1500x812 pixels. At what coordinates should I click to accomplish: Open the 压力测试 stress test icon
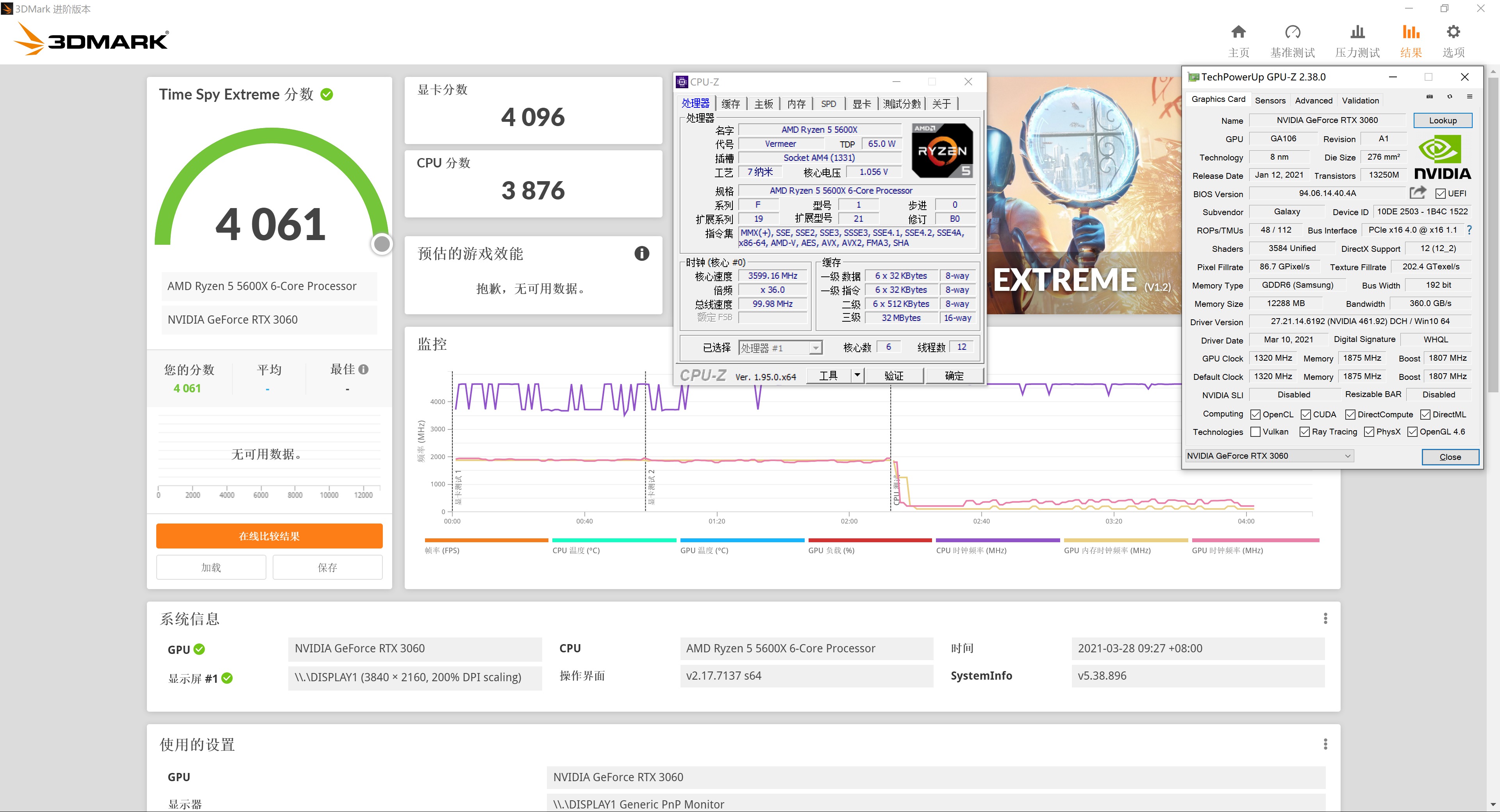(1357, 33)
